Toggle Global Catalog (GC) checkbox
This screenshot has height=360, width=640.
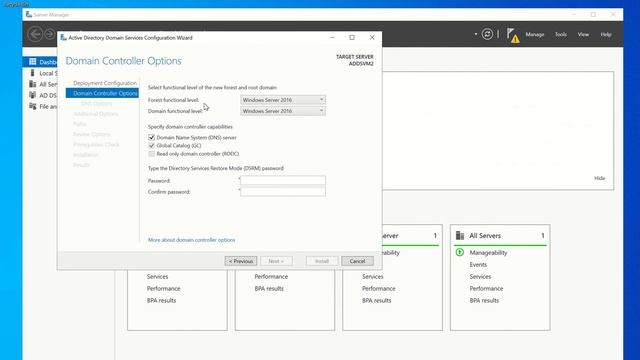151,146
